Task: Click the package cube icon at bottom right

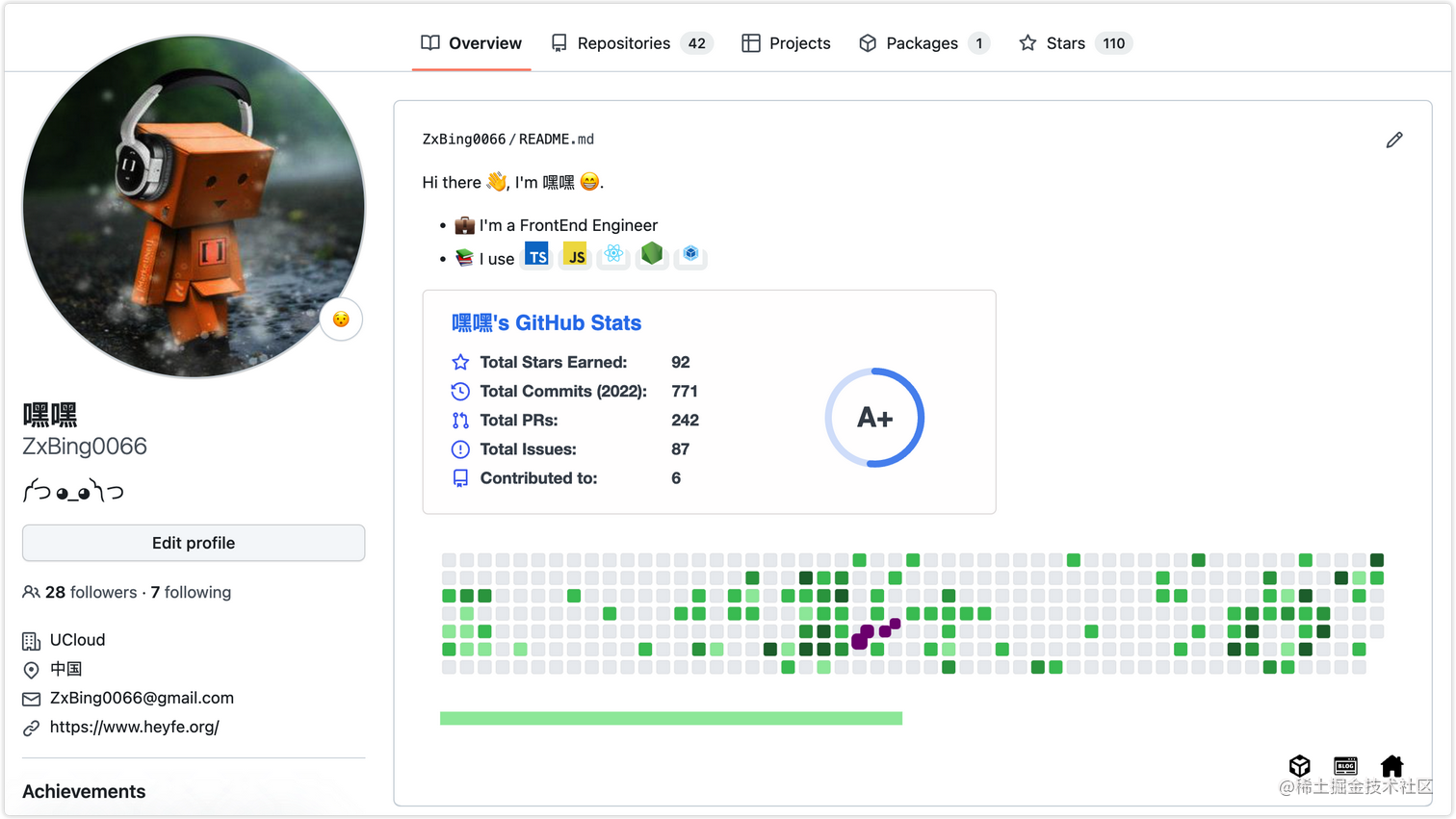Action: pyautogui.click(x=1299, y=766)
